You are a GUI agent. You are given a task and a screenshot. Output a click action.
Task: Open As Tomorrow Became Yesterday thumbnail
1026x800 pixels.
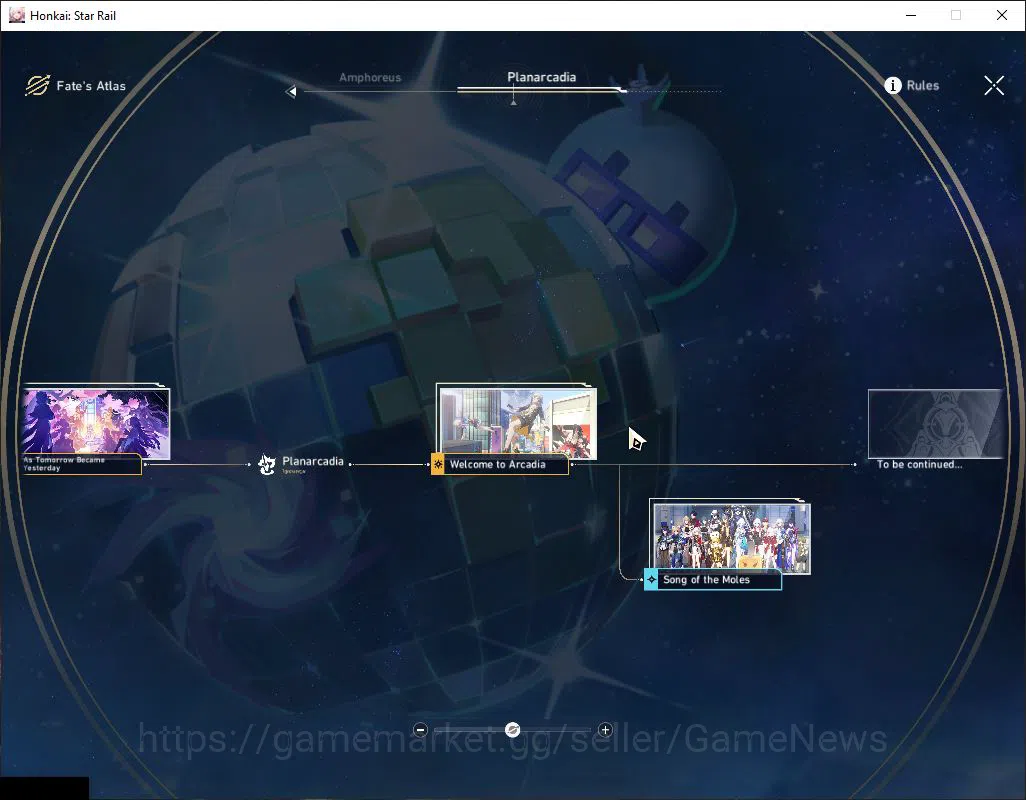[96, 422]
